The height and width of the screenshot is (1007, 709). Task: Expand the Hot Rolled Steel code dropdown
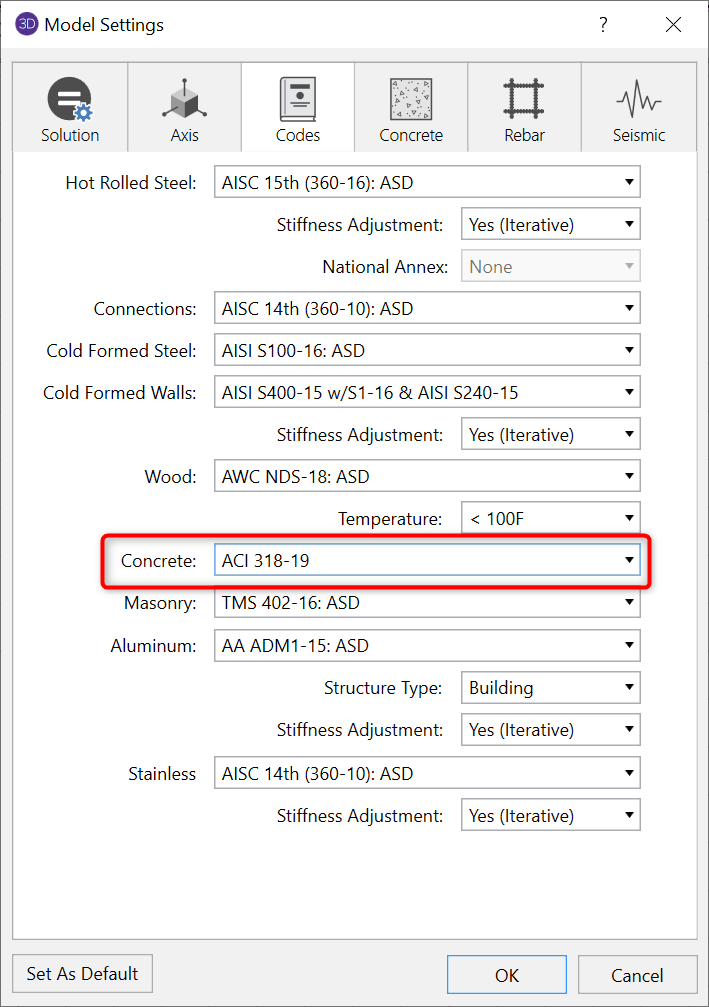tap(427, 182)
